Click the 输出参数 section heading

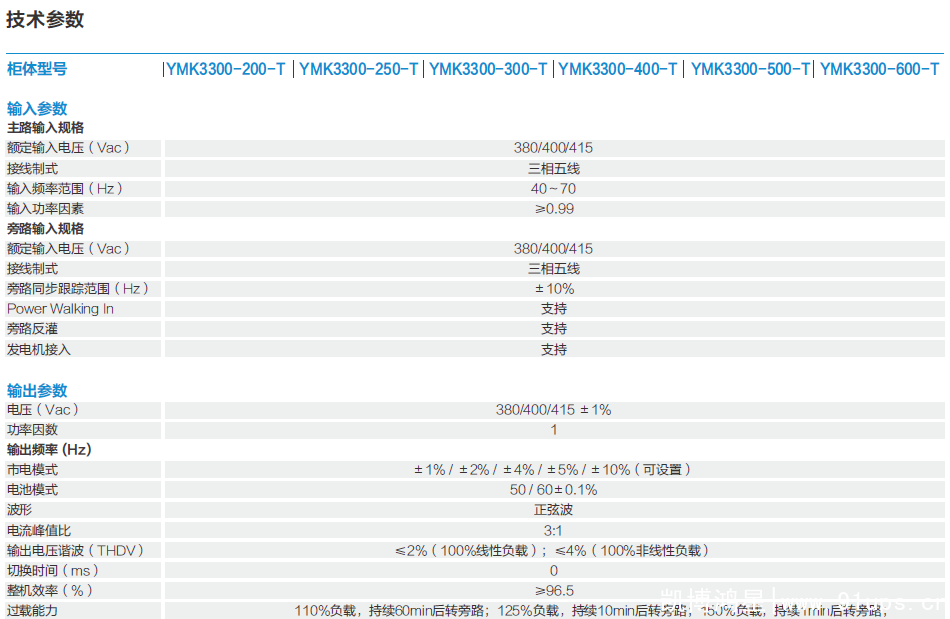click(x=37, y=390)
